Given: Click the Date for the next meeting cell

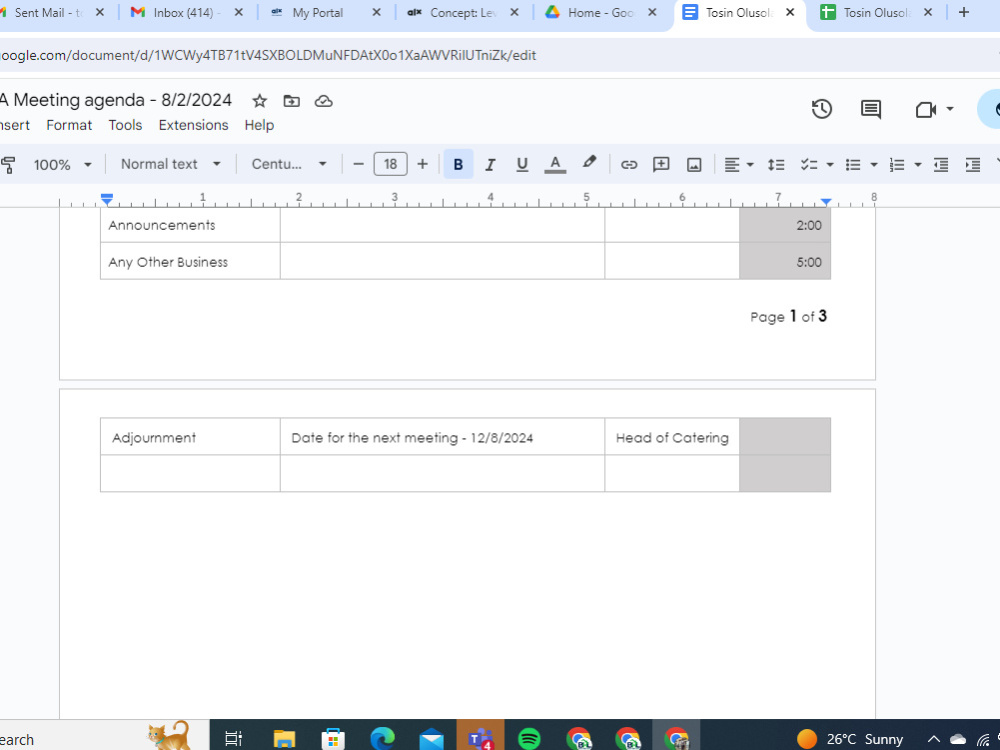Looking at the screenshot, I should coord(442,437).
